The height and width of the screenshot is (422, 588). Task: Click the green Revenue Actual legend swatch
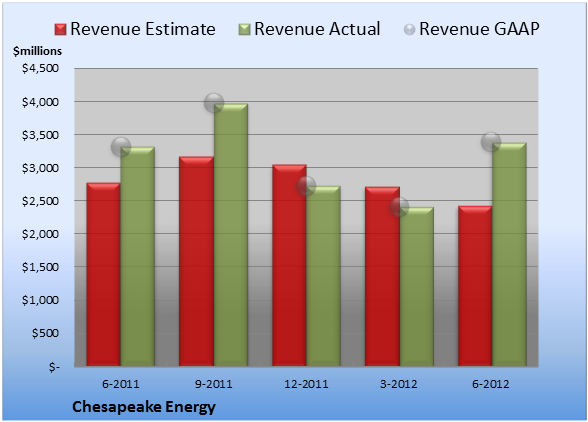[x=244, y=29]
